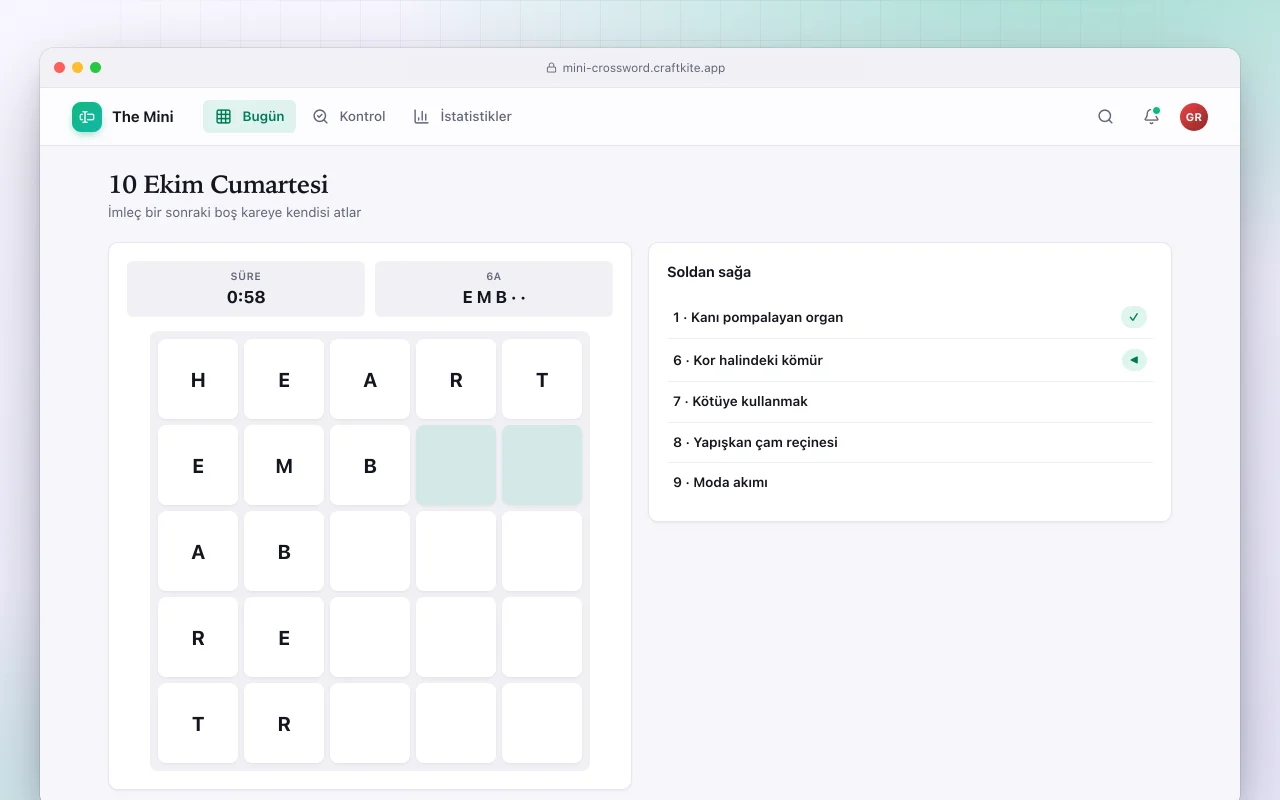1280x800 pixels.
Task: Choose clue 7 Kötüye kullanmak
Action: point(910,401)
